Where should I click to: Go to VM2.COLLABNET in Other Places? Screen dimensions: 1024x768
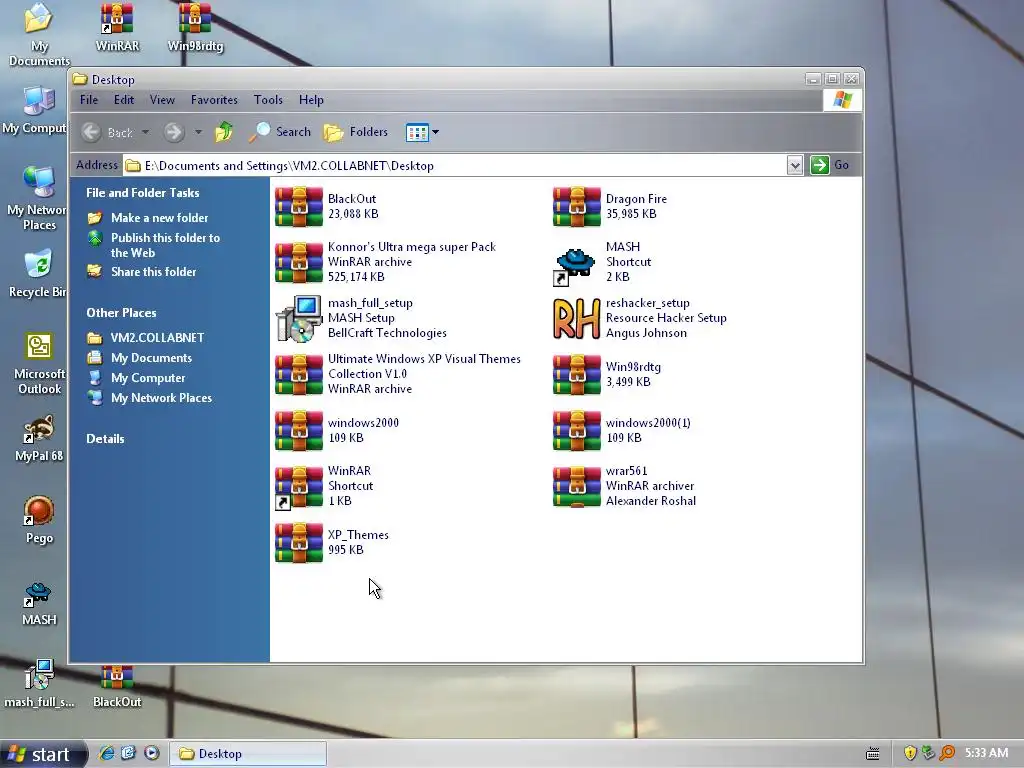[x=157, y=338]
